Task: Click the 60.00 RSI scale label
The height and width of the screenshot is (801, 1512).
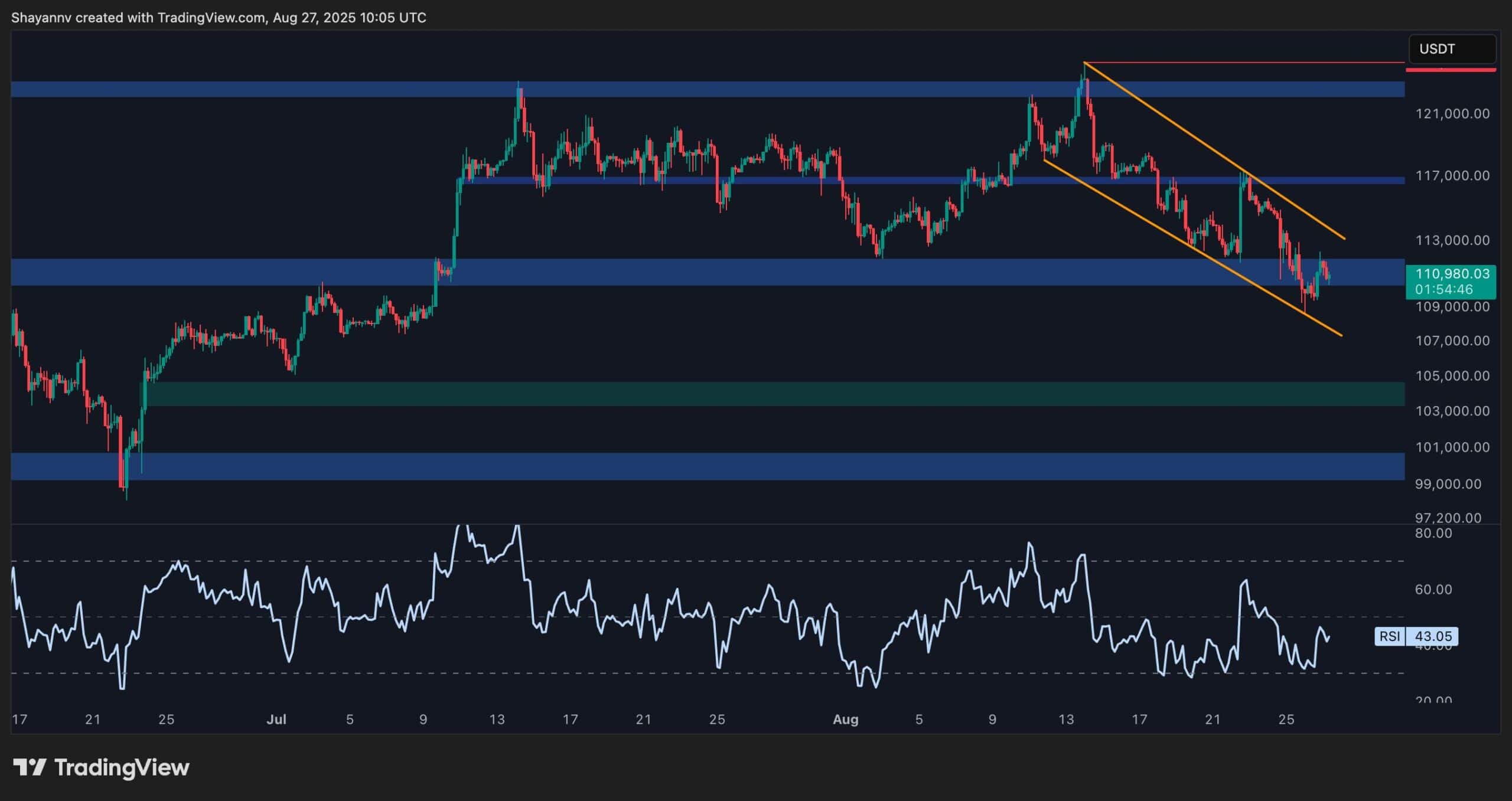Action: point(1433,589)
